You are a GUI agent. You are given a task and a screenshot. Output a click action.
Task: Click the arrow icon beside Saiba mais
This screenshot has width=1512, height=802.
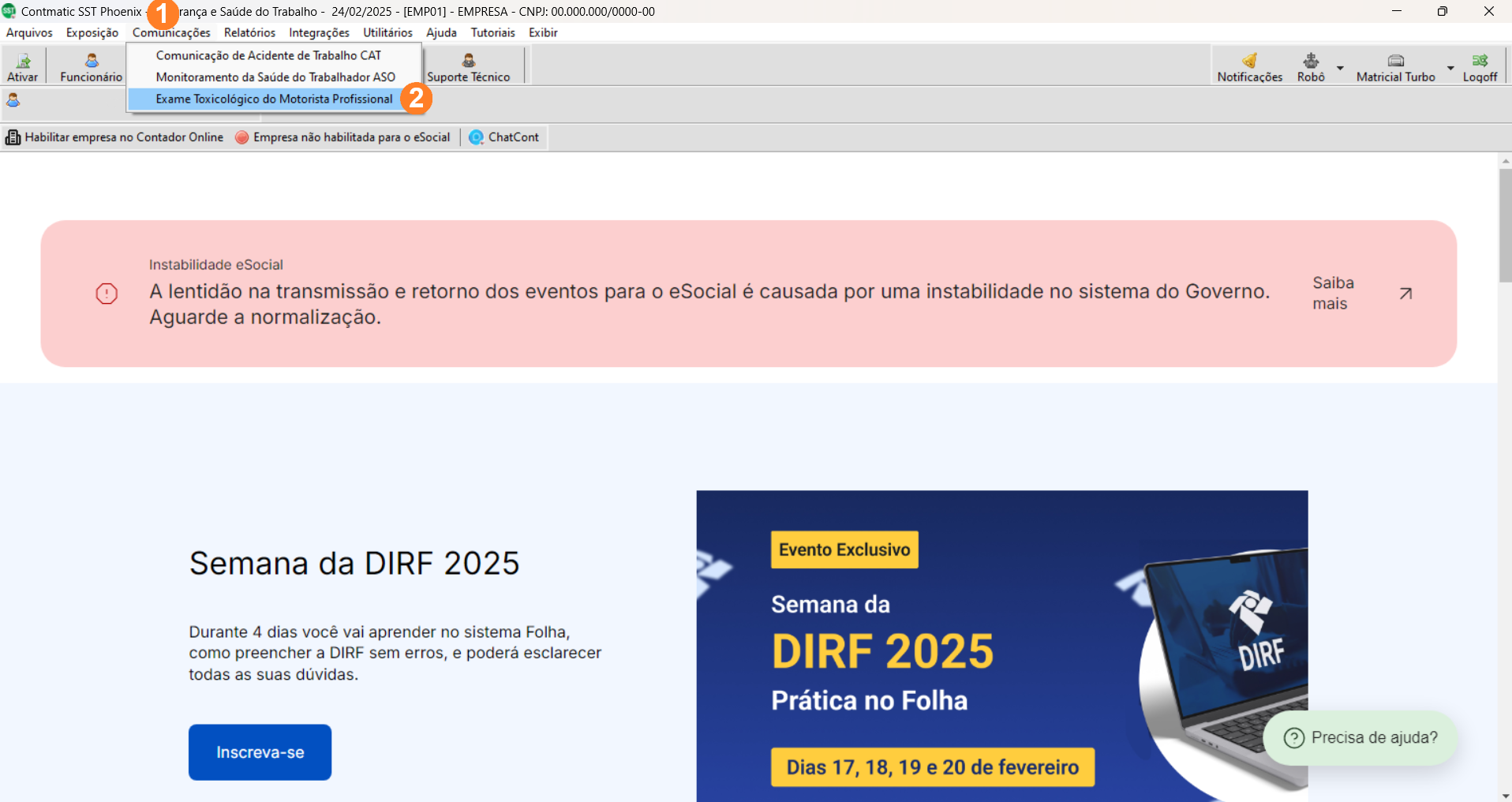(x=1405, y=294)
